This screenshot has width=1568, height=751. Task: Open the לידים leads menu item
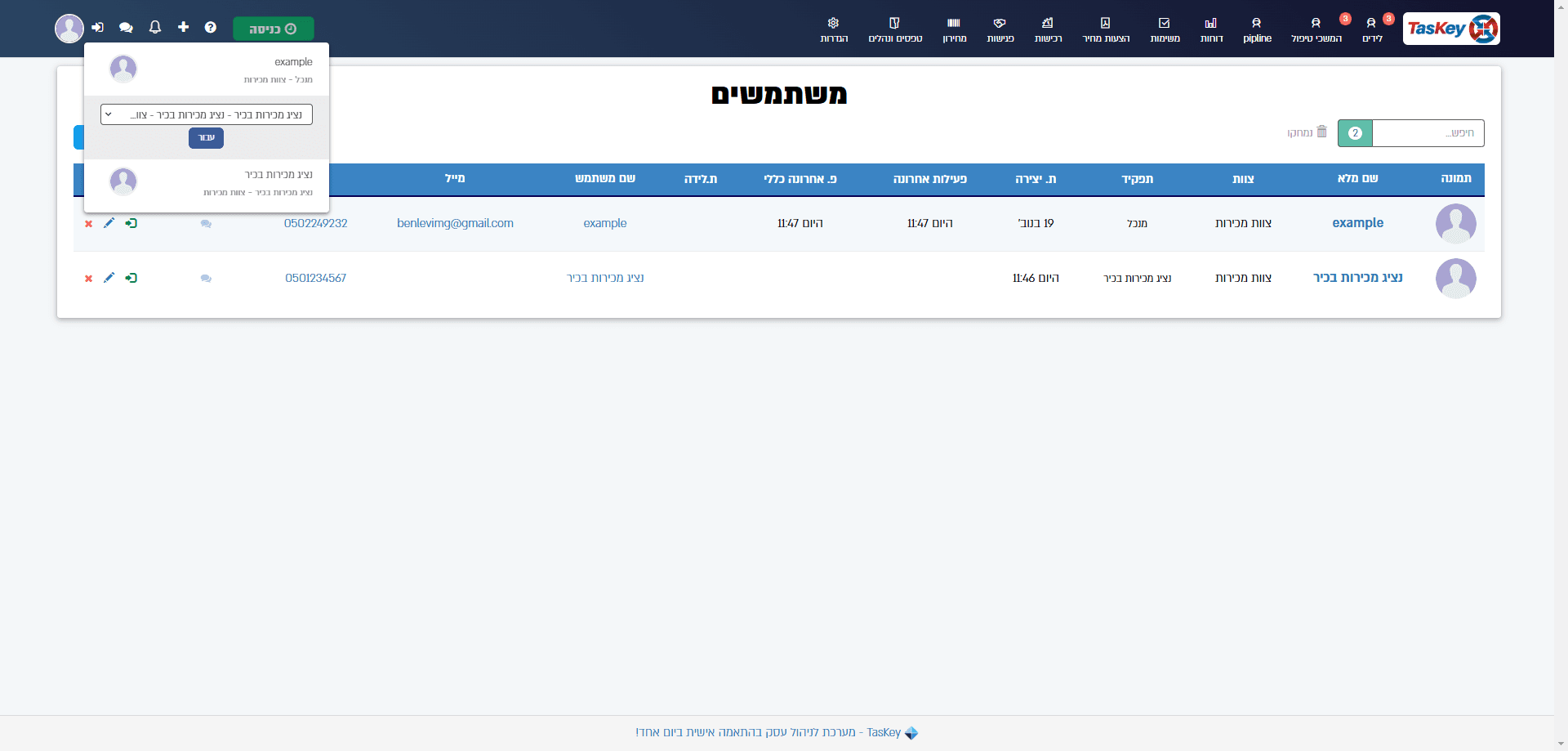point(1372,30)
